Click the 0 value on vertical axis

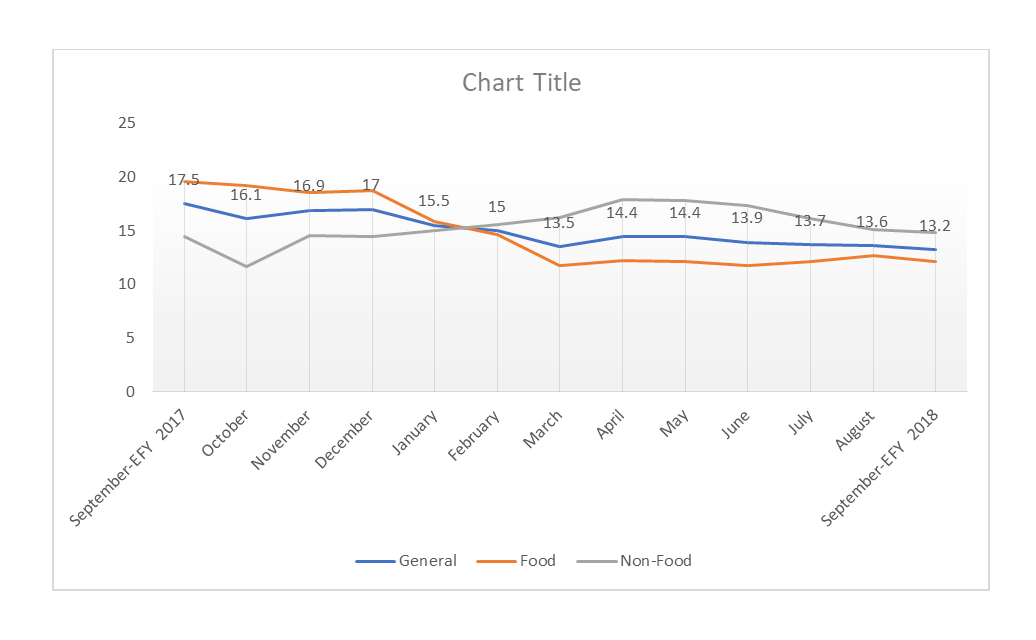pos(131,391)
